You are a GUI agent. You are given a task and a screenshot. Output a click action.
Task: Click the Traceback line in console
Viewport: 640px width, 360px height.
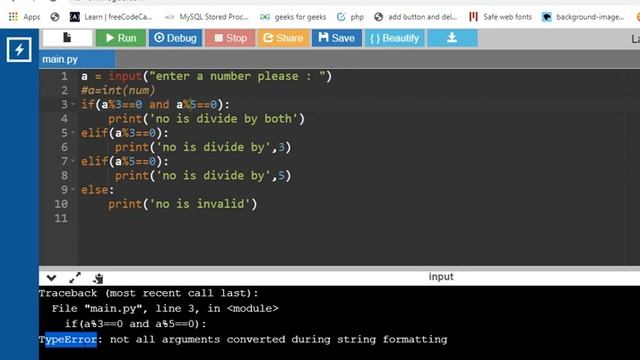(x=149, y=293)
